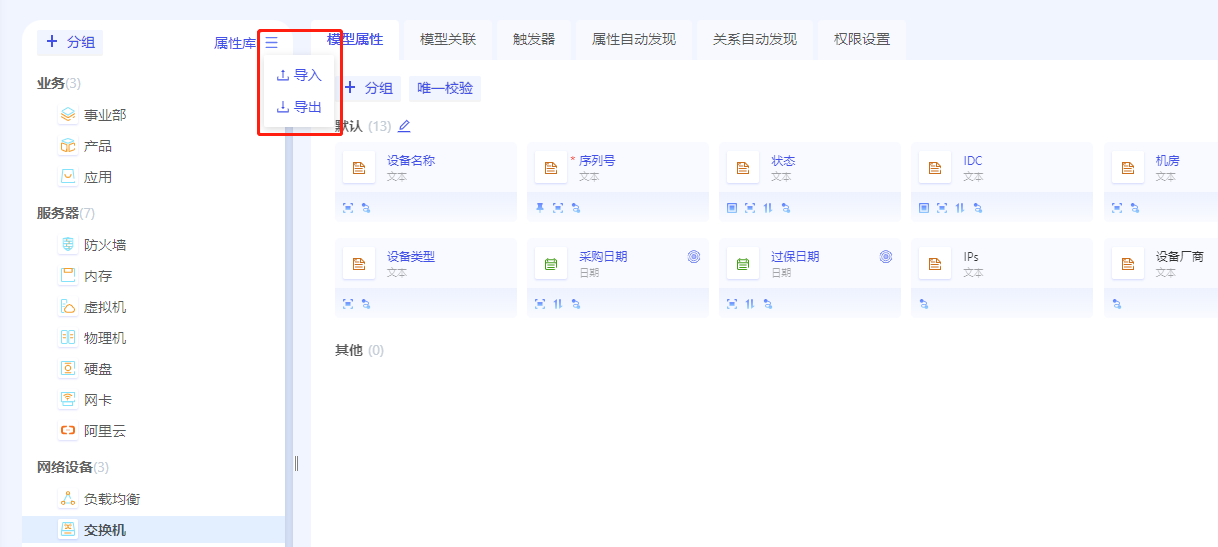Go to the 权限设置 tab

tap(862, 40)
